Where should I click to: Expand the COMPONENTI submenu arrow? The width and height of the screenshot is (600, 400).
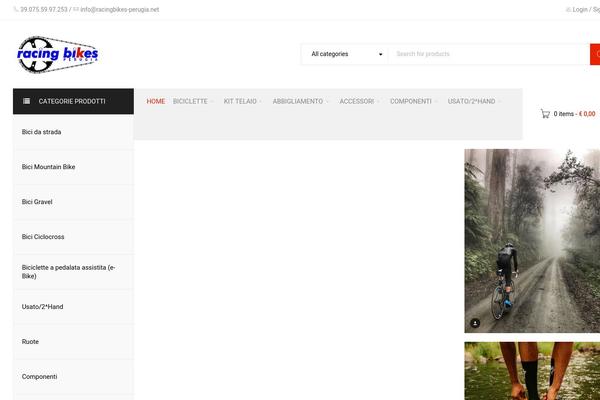436,102
